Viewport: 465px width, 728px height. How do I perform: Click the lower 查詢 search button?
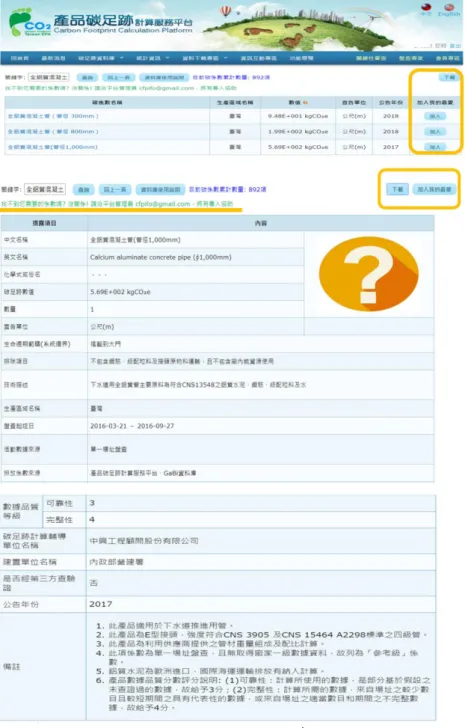(84, 189)
